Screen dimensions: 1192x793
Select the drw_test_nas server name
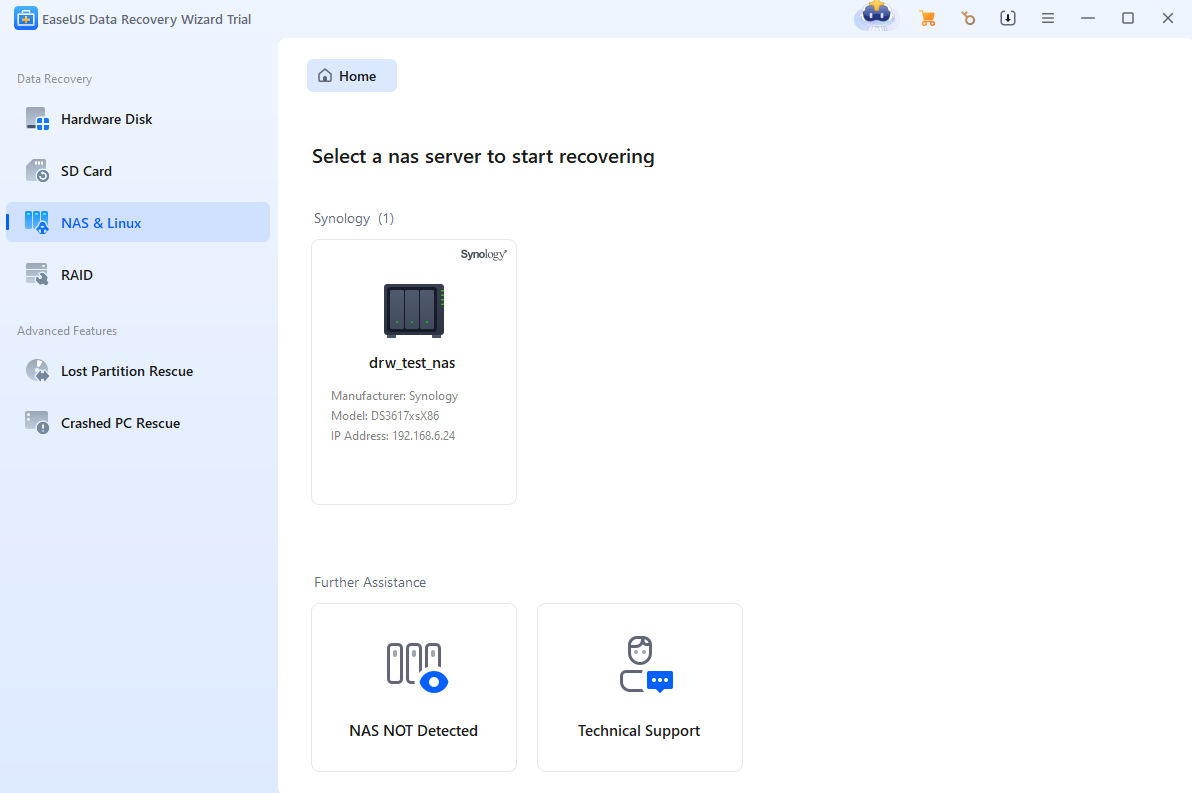click(412, 363)
